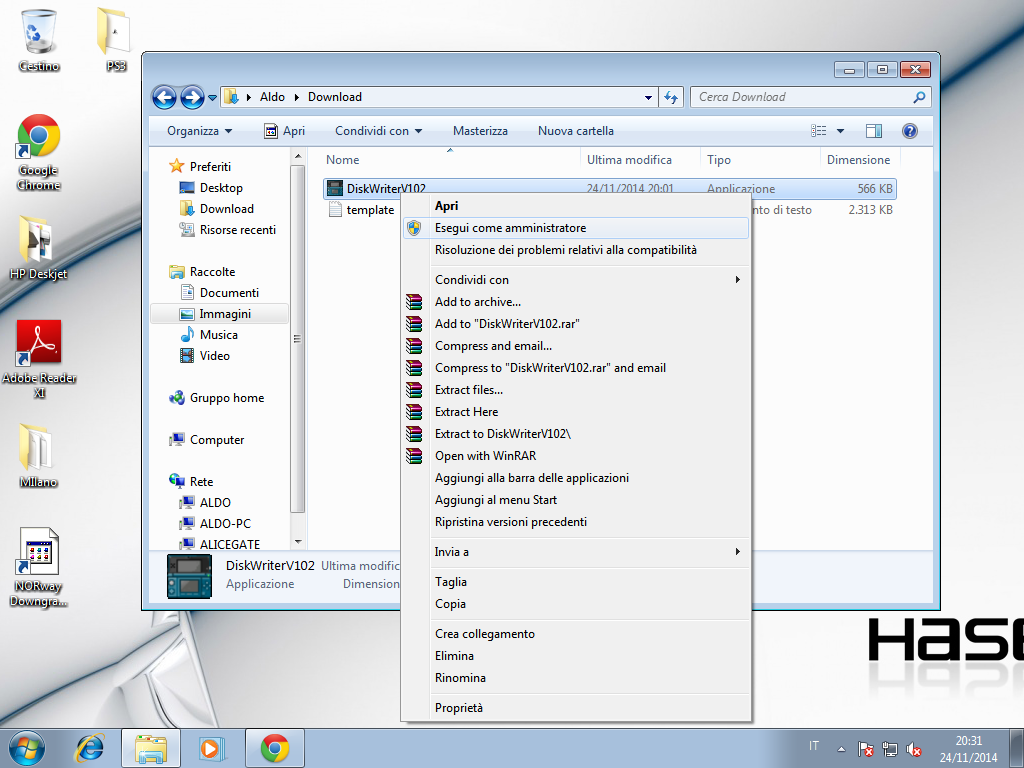The image size is (1024, 768).
Task: Click the IT language indicator
Action: pyautogui.click(x=814, y=746)
